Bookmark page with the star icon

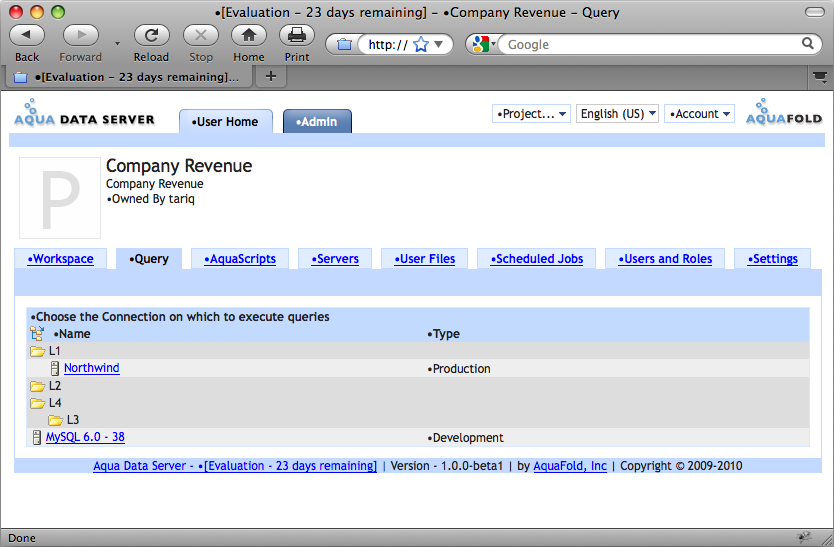[x=421, y=44]
